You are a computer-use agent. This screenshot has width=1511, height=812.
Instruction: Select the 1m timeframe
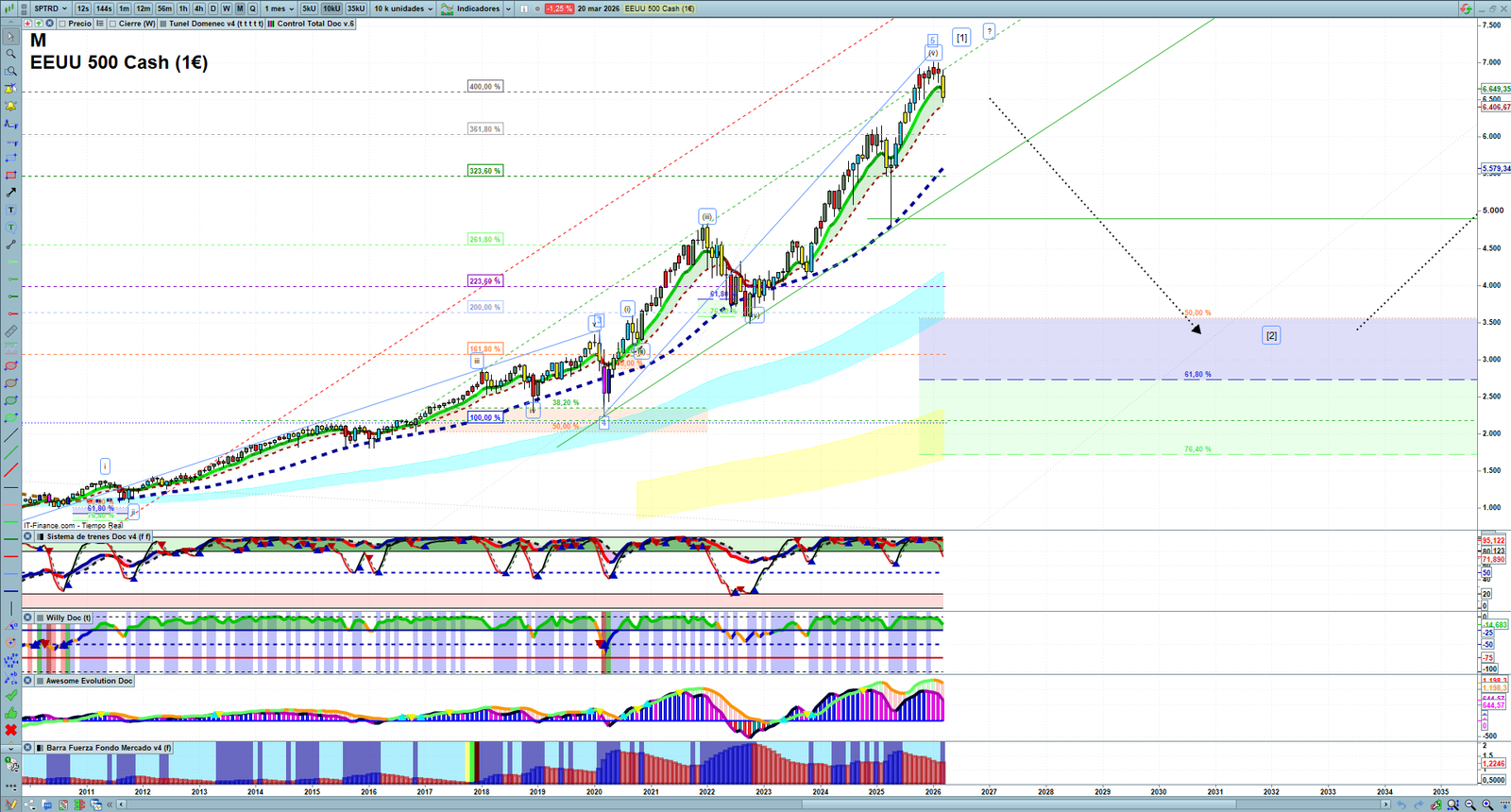[x=124, y=8]
